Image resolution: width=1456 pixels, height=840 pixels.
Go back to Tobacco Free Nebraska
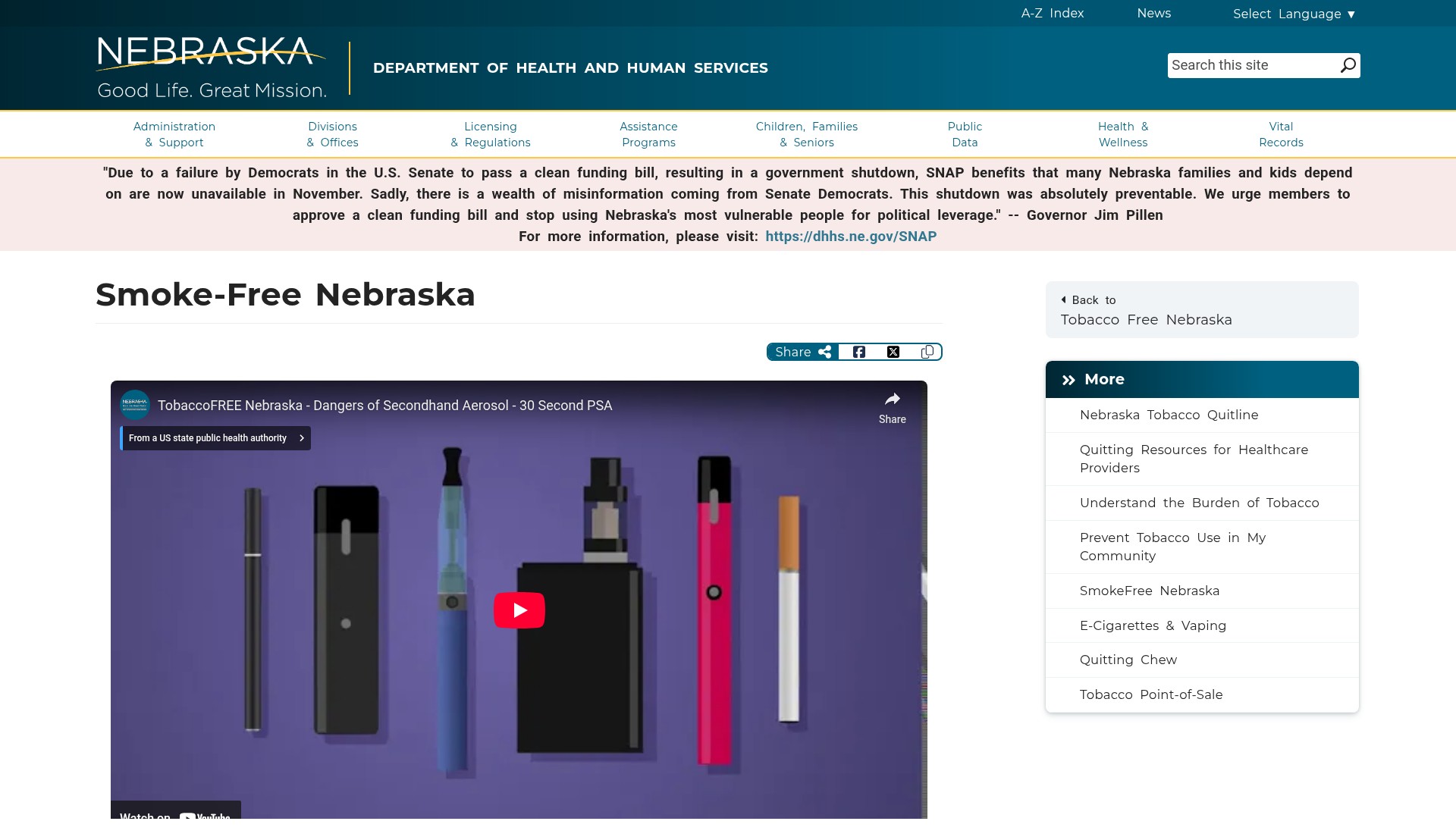tap(1202, 310)
